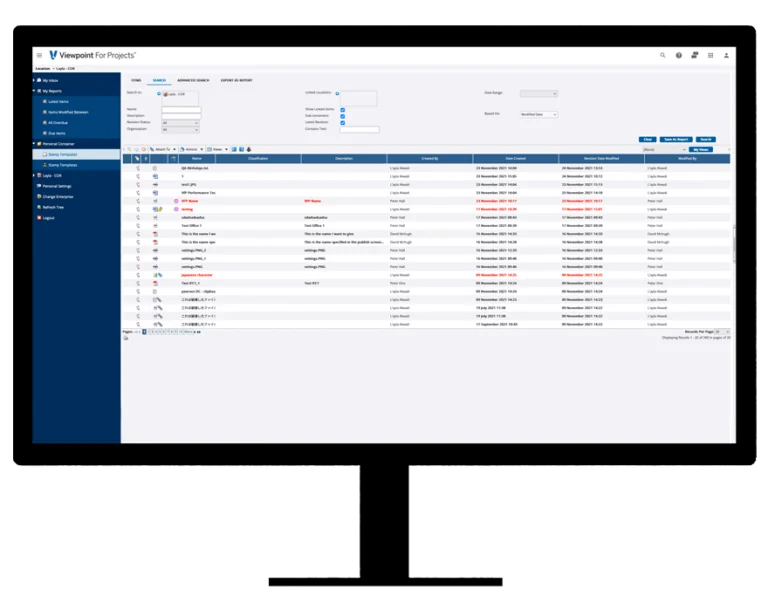Screen dimensions: 768x603
Task: Toggle the Latest Revision checkbox
Action: click(x=342, y=122)
